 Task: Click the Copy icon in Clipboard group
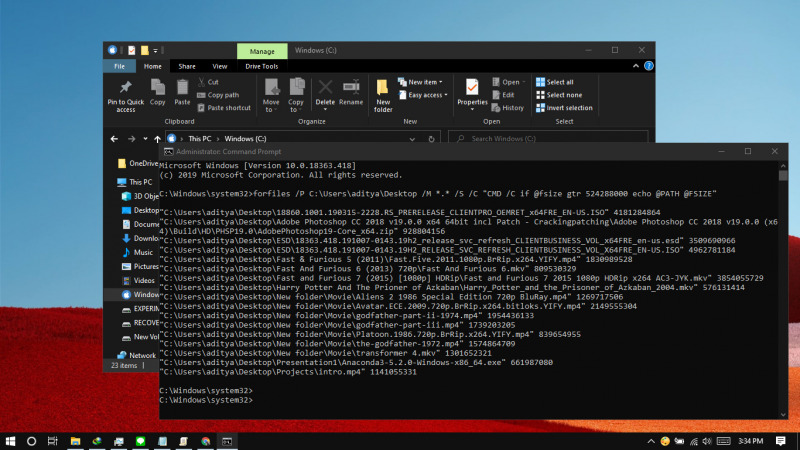point(158,92)
